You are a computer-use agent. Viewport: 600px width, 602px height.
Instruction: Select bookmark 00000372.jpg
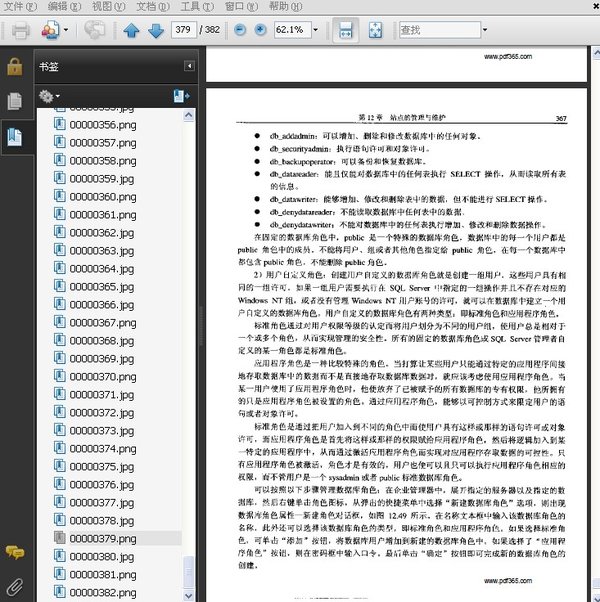pos(102,413)
